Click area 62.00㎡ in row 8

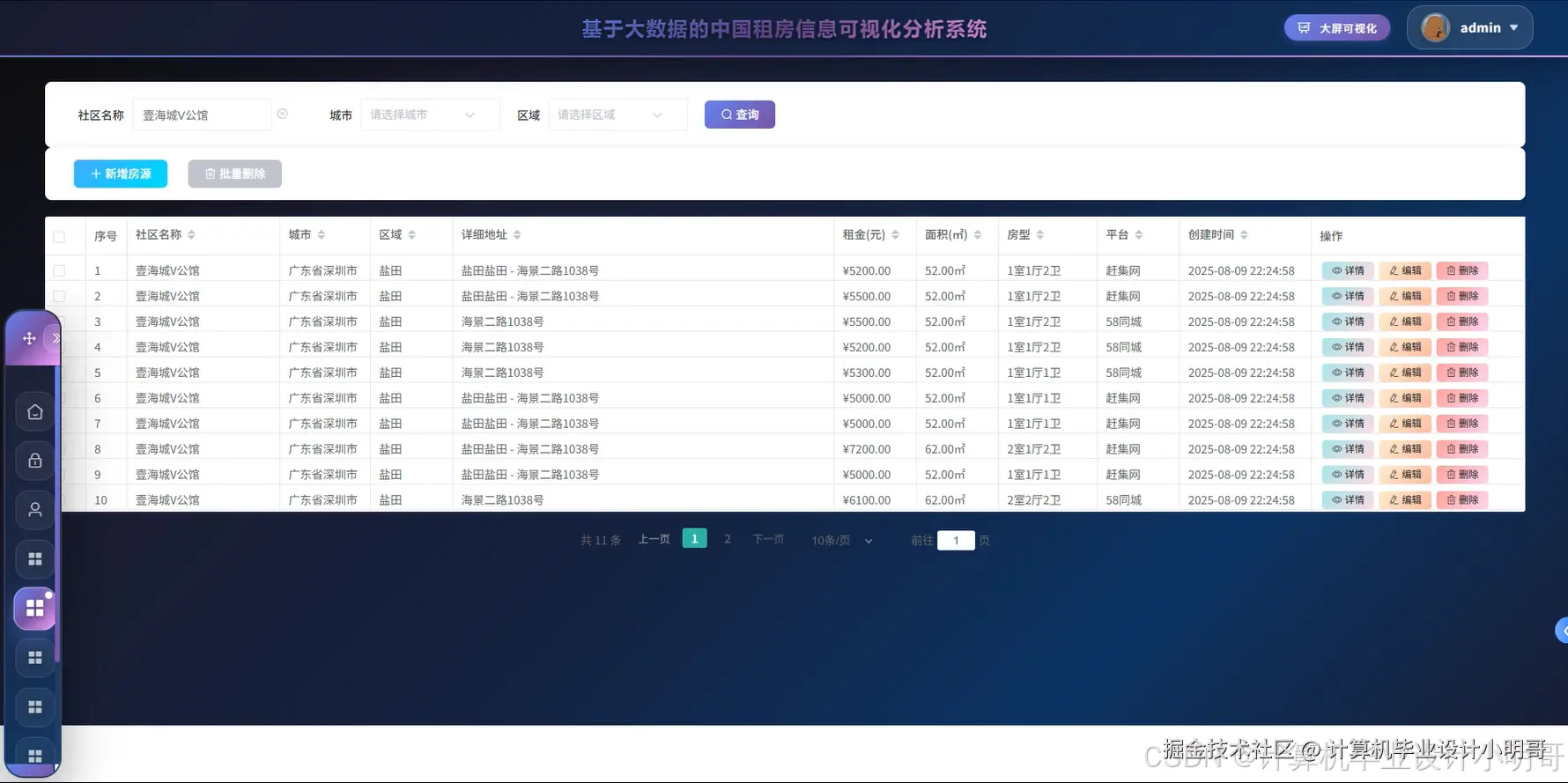coord(945,449)
